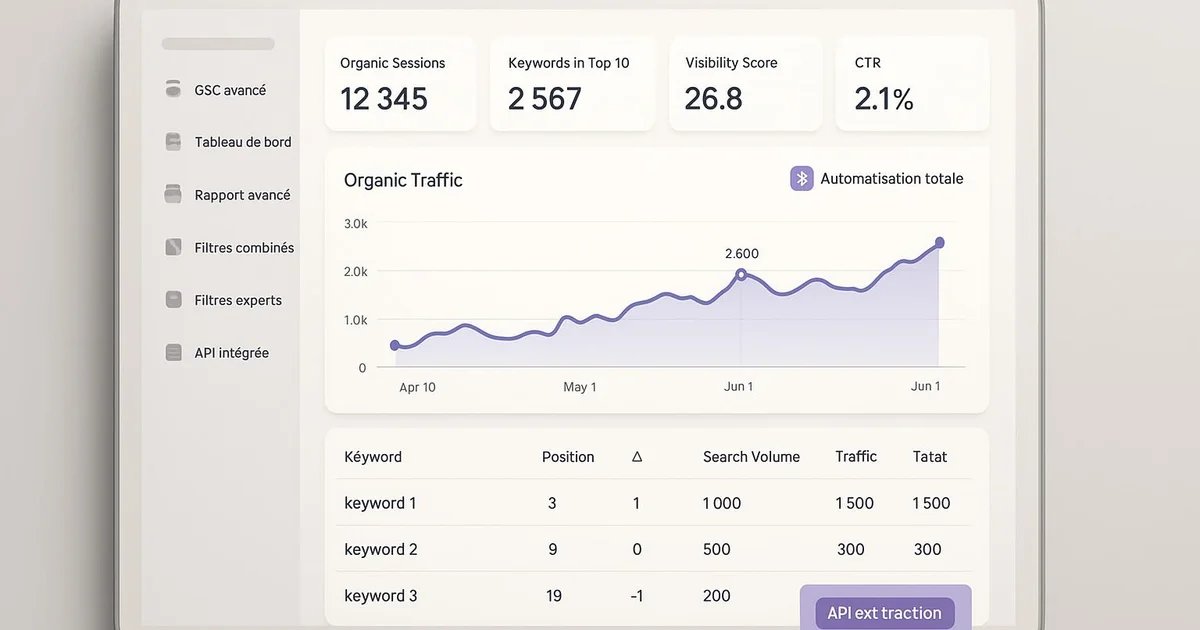Sort by the delta triangle column

637,457
